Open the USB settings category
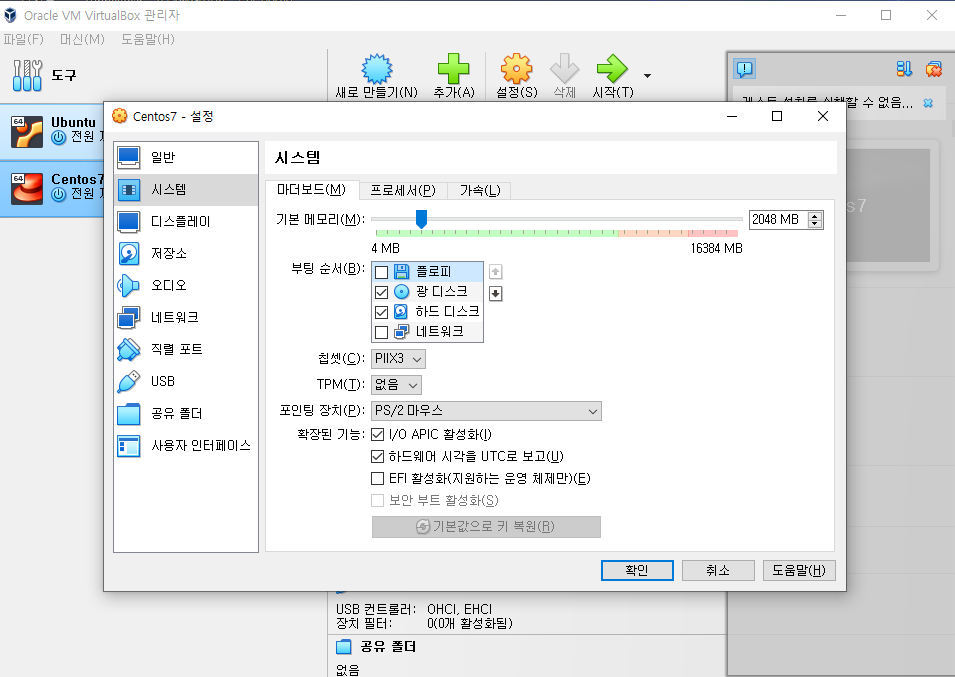This screenshot has width=955, height=677. click(x=186, y=382)
